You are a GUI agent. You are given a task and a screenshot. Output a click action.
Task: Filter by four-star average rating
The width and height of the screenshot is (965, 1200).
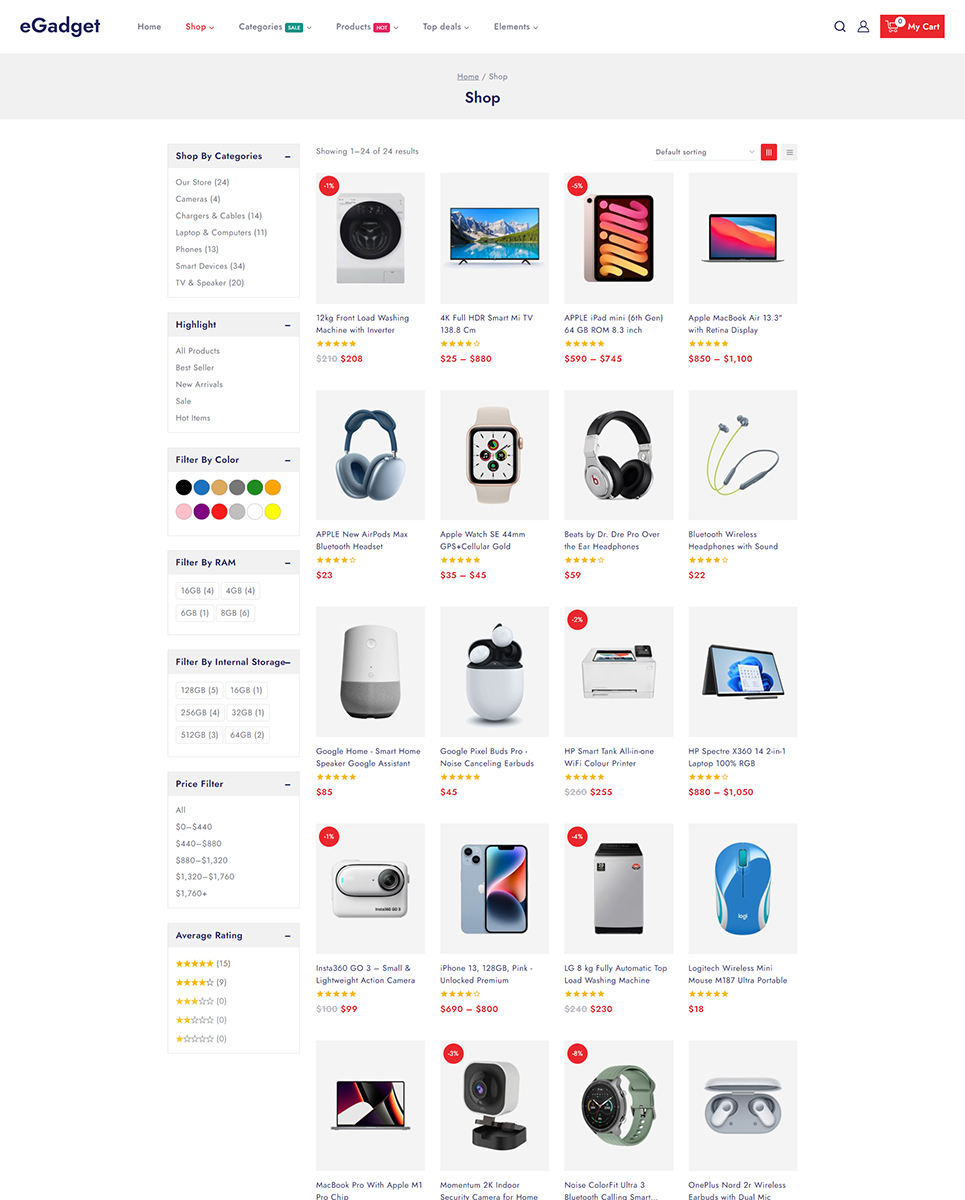pos(194,982)
